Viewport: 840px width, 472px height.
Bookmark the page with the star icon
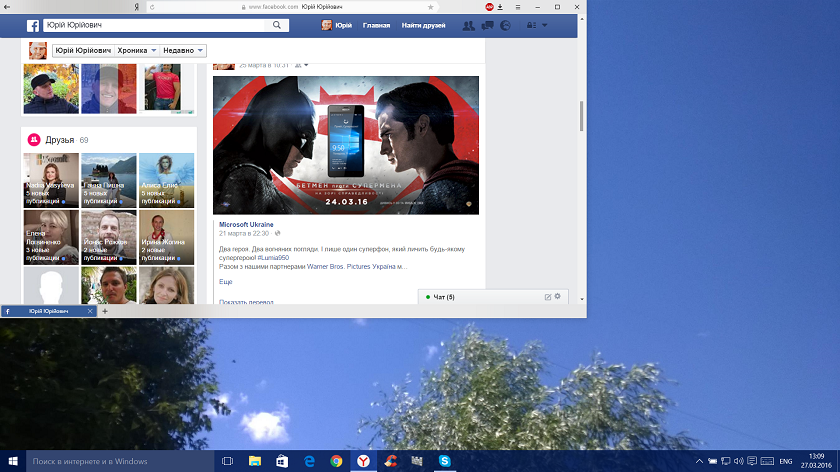(431, 7)
